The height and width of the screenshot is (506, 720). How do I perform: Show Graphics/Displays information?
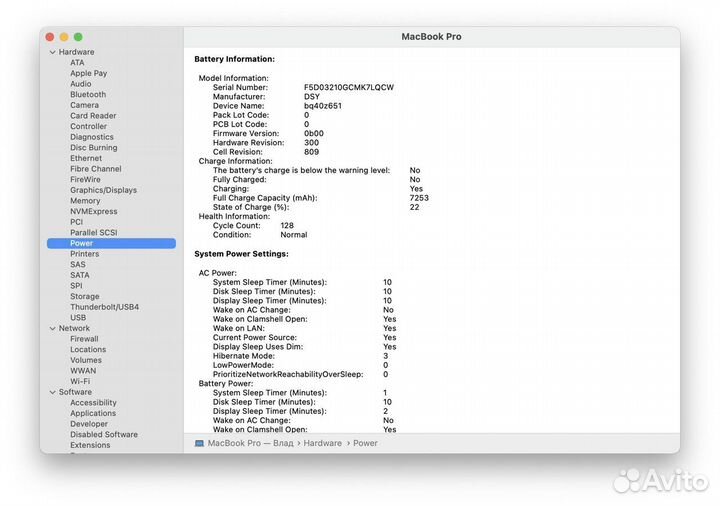(104, 190)
